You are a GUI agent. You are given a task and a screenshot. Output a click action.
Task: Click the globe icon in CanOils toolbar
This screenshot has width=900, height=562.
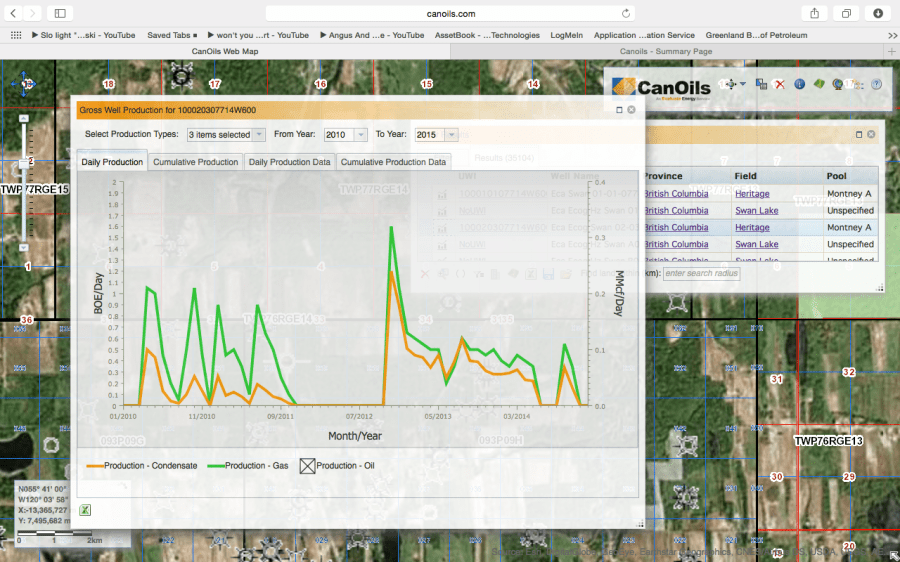837,85
